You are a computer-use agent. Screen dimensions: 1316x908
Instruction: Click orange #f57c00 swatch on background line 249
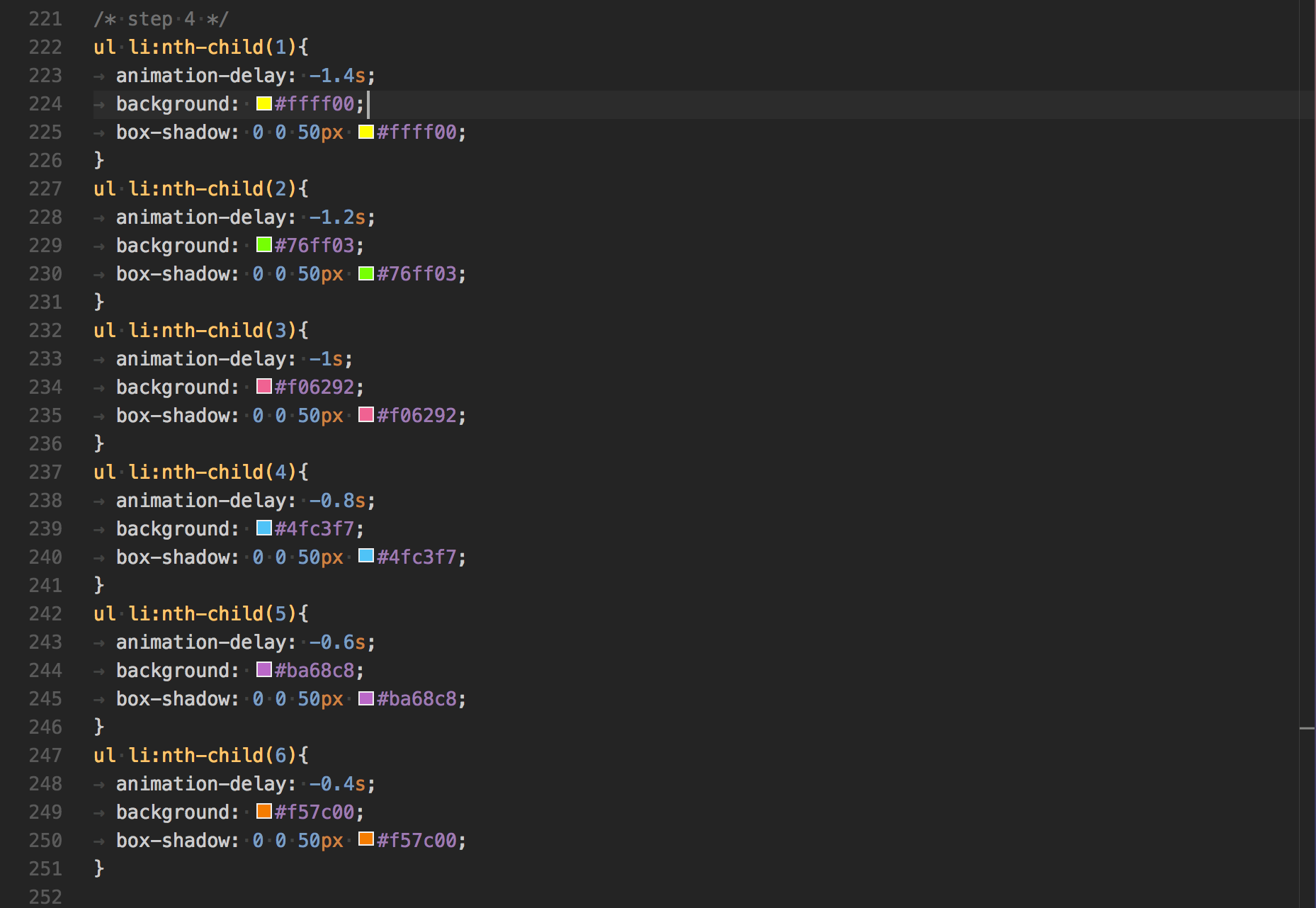263,812
